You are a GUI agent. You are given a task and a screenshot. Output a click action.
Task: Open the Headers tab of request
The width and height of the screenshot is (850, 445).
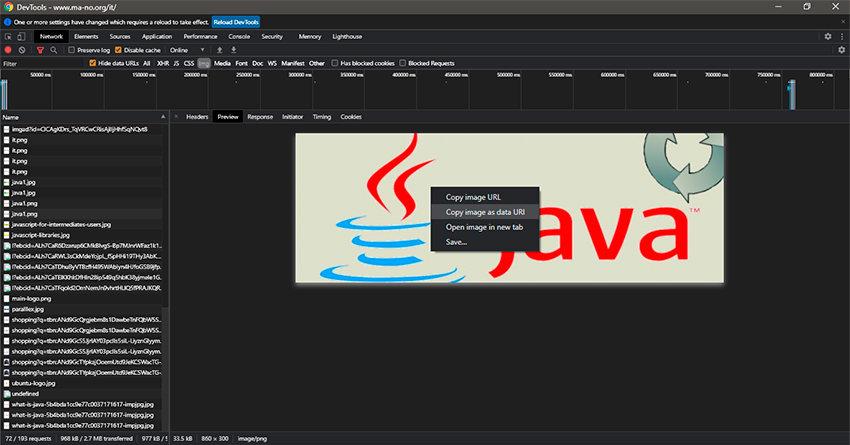coord(197,117)
